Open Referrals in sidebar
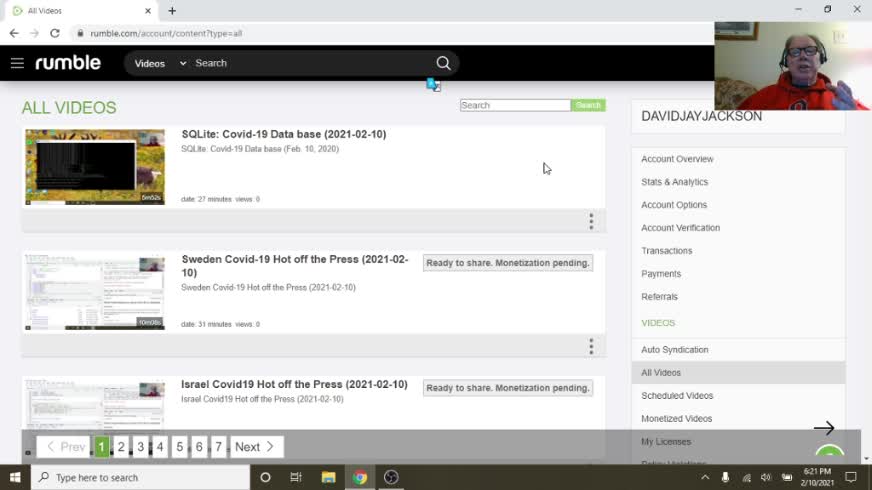 pyautogui.click(x=659, y=296)
